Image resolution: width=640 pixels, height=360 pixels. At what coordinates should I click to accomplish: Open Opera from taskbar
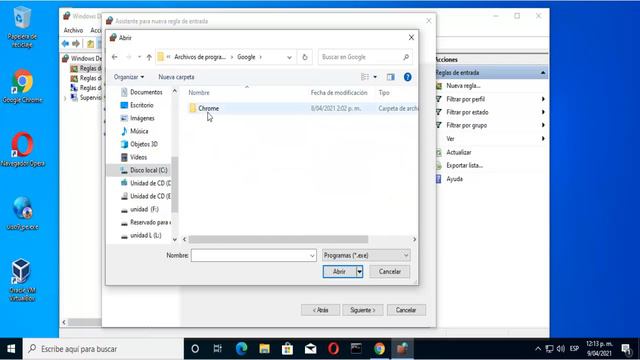(333, 349)
